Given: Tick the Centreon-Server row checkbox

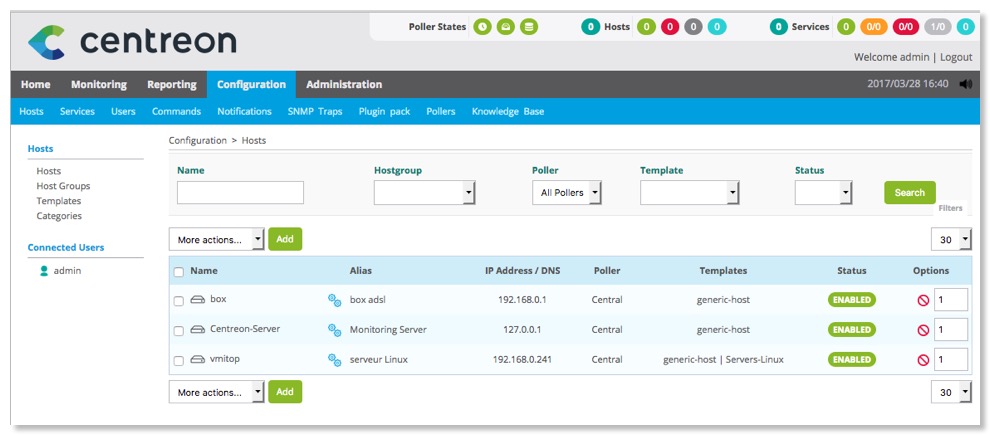Looking at the screenshot, I should point(179,330).
